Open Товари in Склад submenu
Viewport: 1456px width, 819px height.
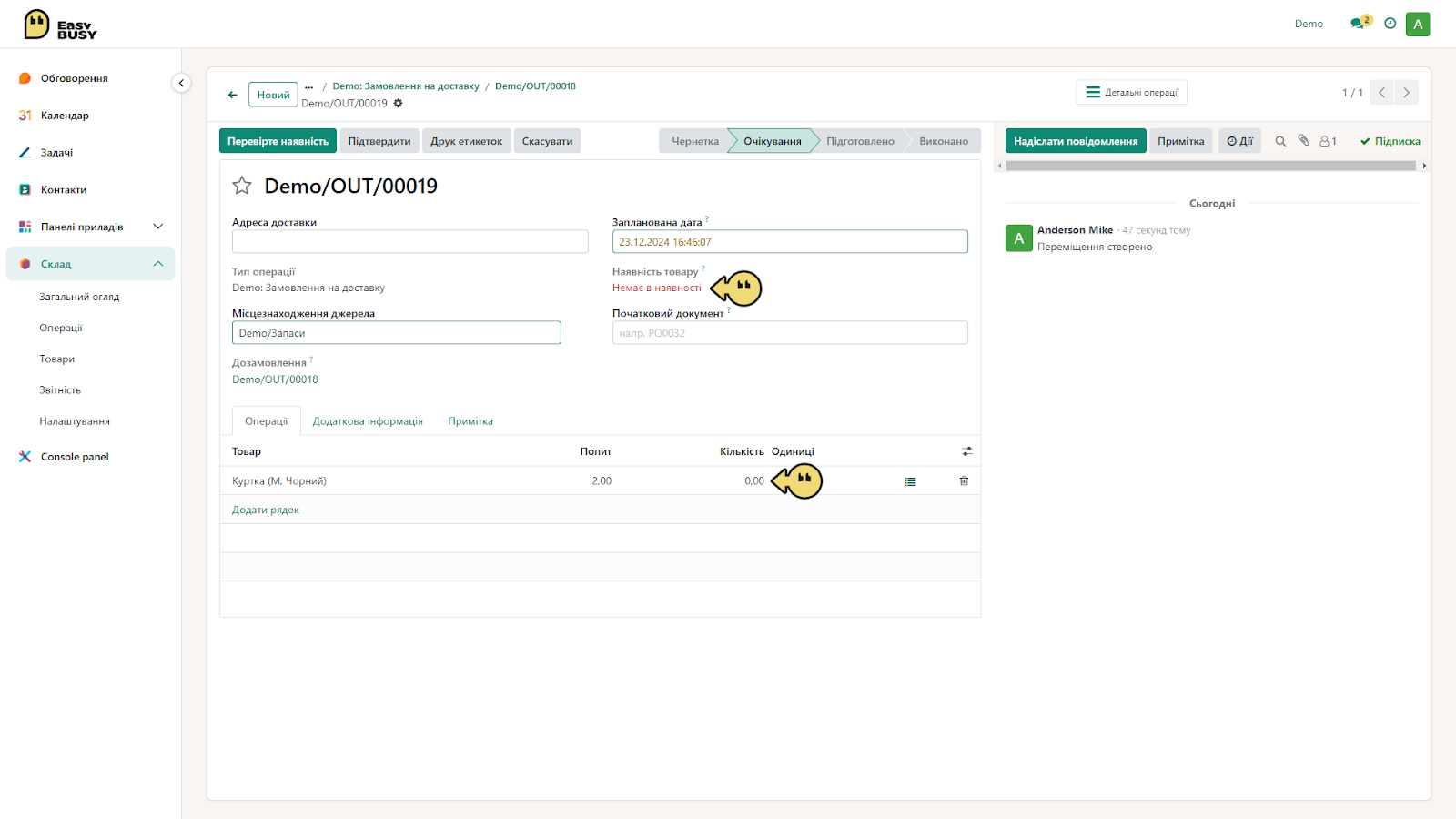coord(57,359)
